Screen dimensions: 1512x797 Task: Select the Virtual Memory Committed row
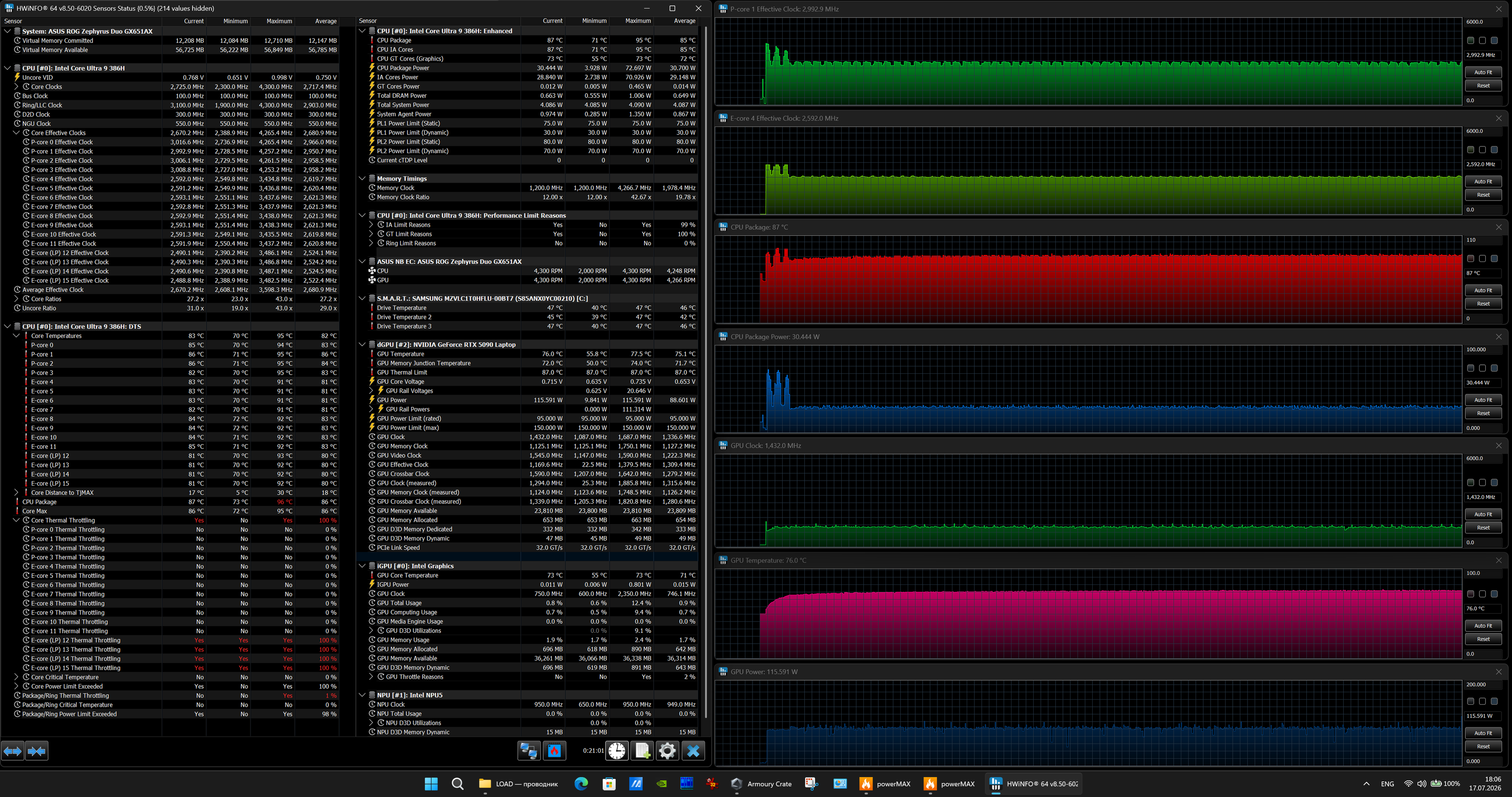tap(170, 40)
